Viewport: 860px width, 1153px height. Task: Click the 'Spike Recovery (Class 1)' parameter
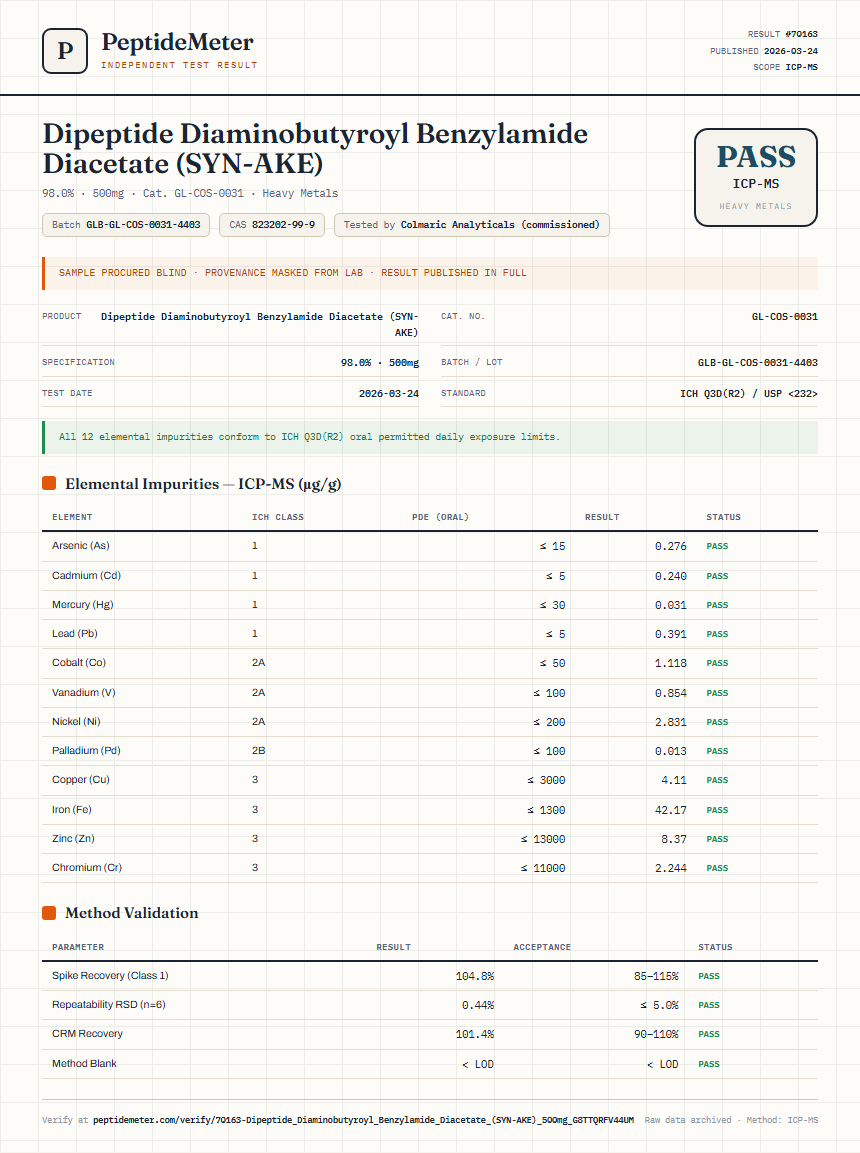110,976
